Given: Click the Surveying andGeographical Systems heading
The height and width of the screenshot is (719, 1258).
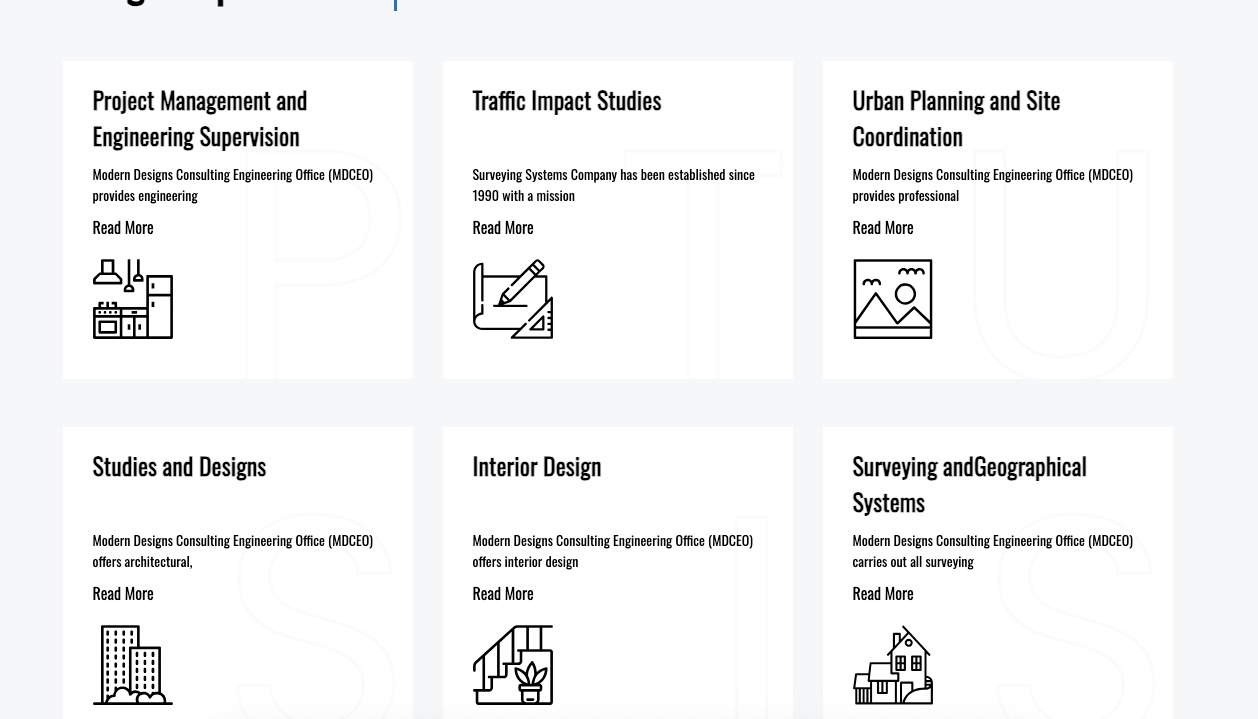Looking at the screenshot, I should coord(969,484).
